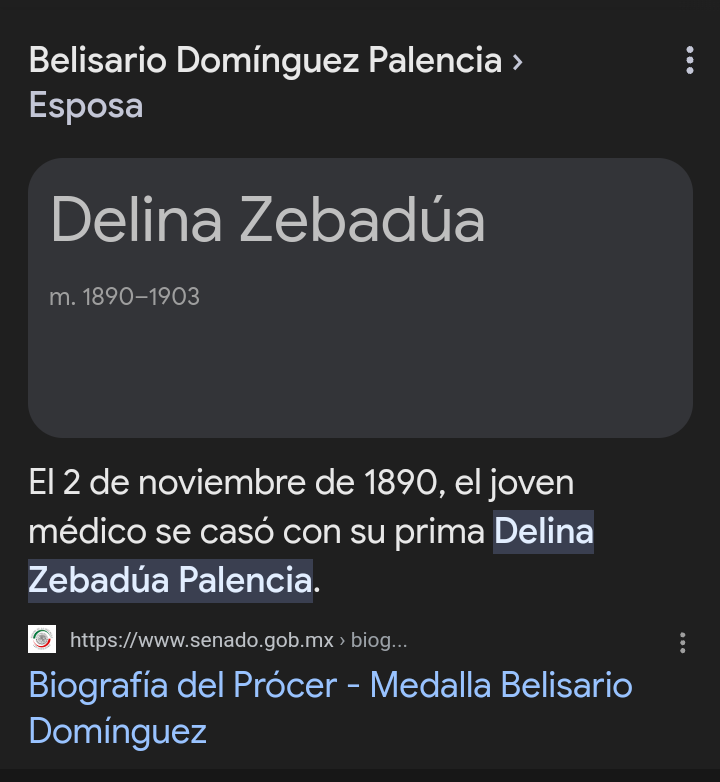Click the chevron after Belisario Domínguez Palencia
Viewport: 720px width, 782px height.
[x=517, y=61]
